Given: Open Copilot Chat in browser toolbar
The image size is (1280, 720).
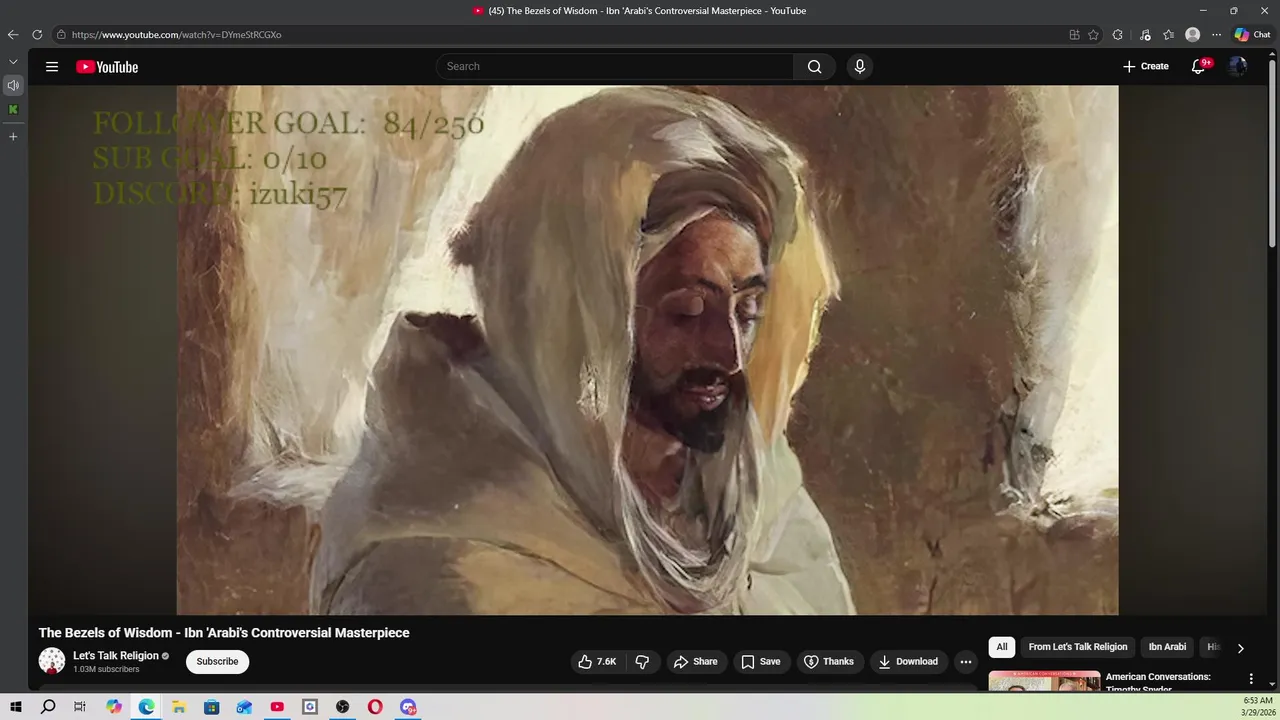Looking at the screenshot, I should [x=1252, y=34].
